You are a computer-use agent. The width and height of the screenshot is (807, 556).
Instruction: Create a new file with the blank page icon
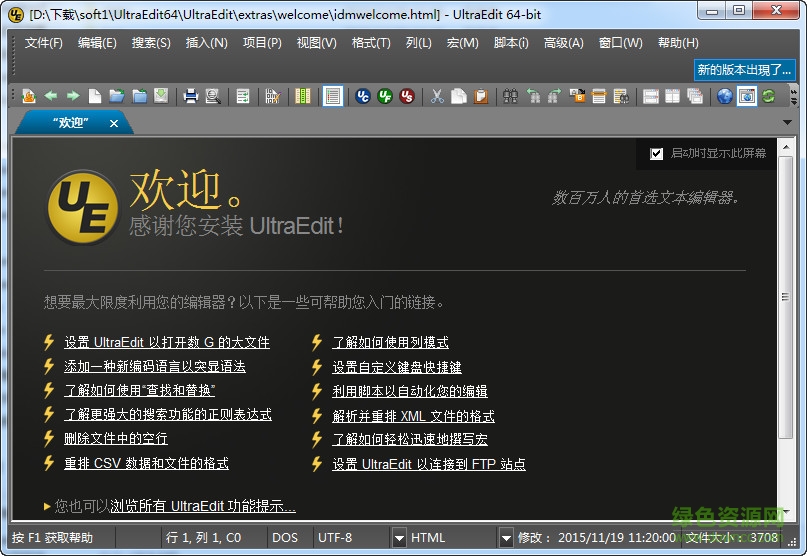[95, 96]
